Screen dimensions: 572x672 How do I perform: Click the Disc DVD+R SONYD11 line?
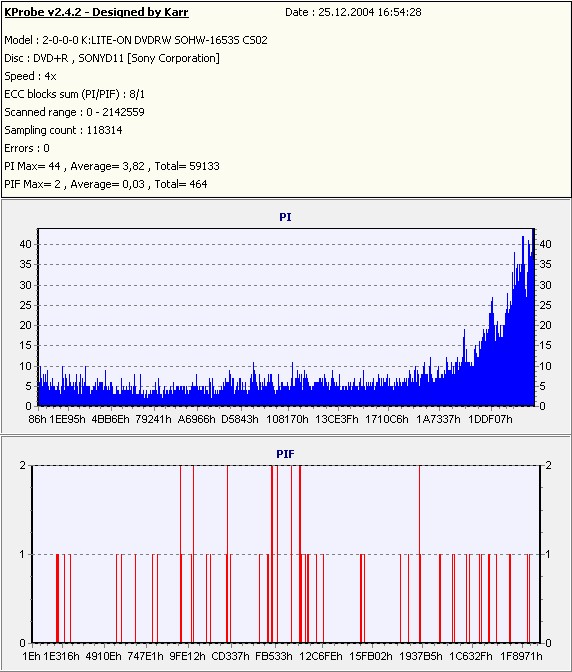coord(112,58)
